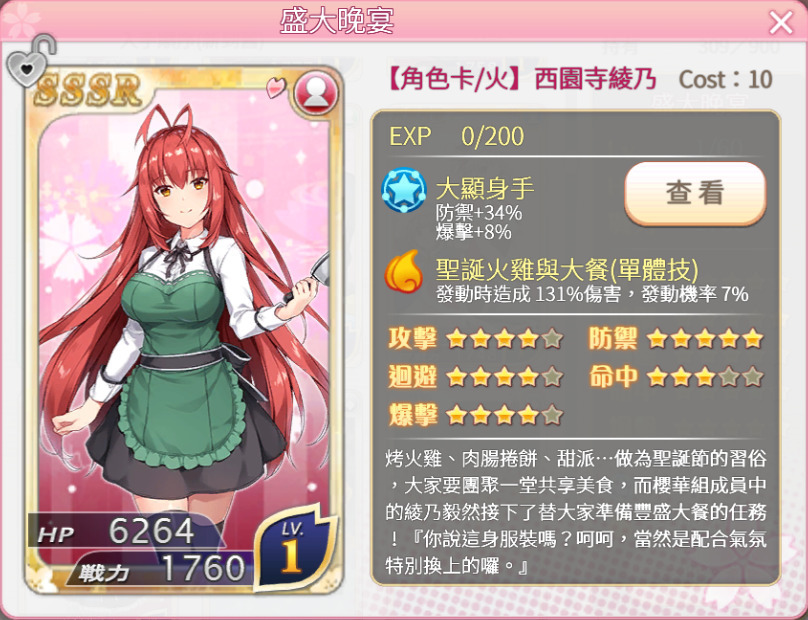Click the LV. 1 level badge

(x=295, y=548)
